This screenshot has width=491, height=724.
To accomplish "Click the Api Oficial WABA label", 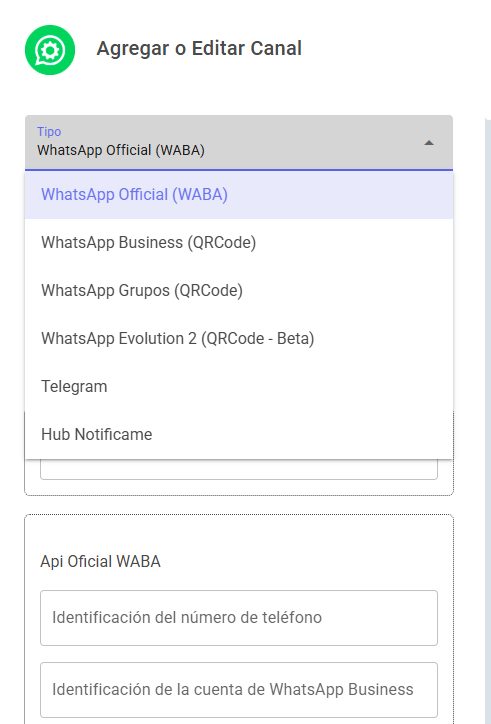I will pos(100,561).
